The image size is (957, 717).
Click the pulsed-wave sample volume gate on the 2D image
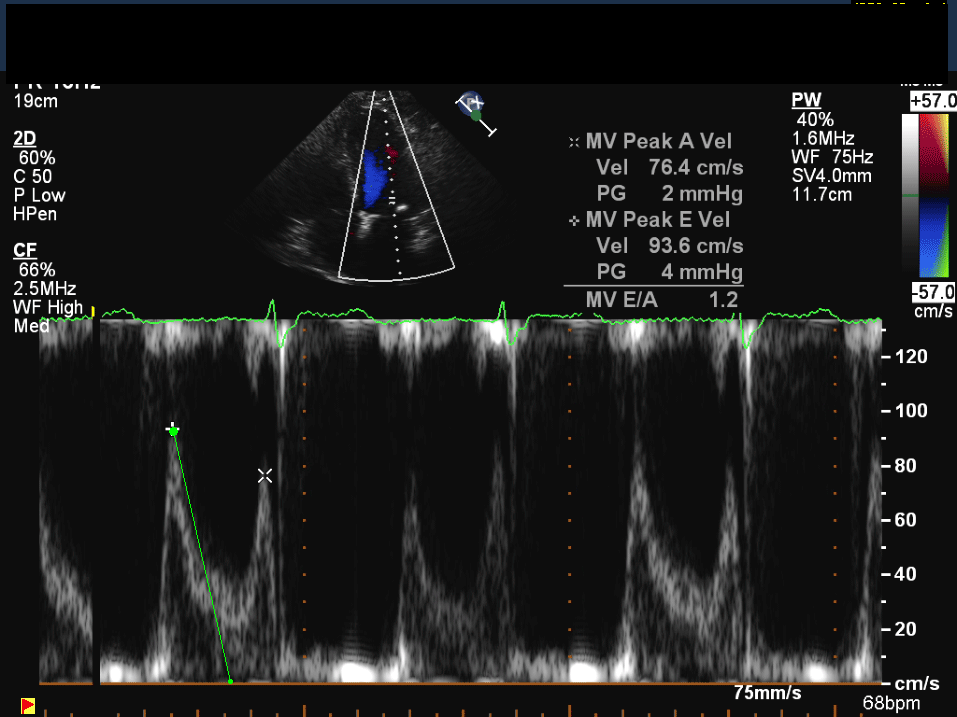393,200
